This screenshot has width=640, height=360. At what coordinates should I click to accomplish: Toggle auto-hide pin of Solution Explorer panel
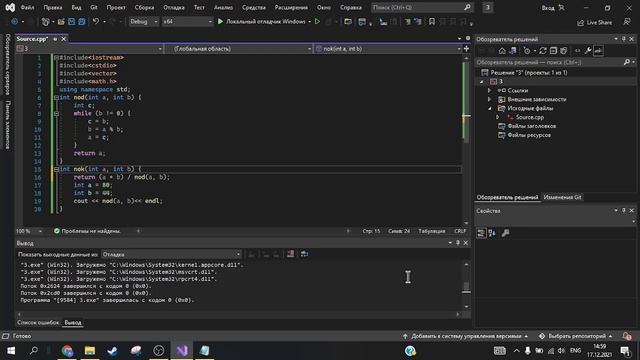pos(624,39)
